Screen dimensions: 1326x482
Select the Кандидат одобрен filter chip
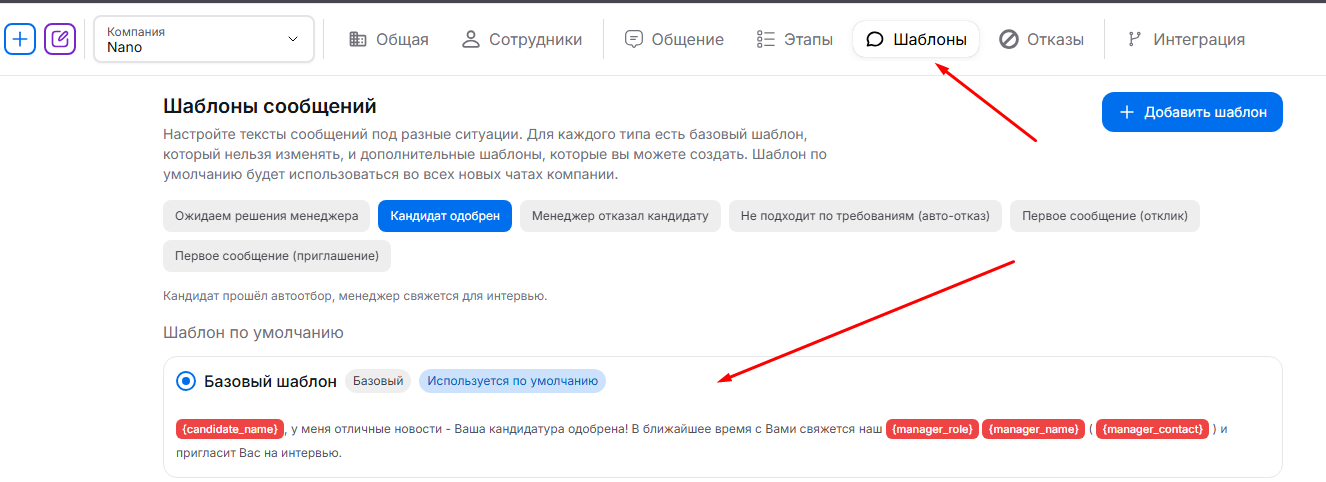pos(445,215)
